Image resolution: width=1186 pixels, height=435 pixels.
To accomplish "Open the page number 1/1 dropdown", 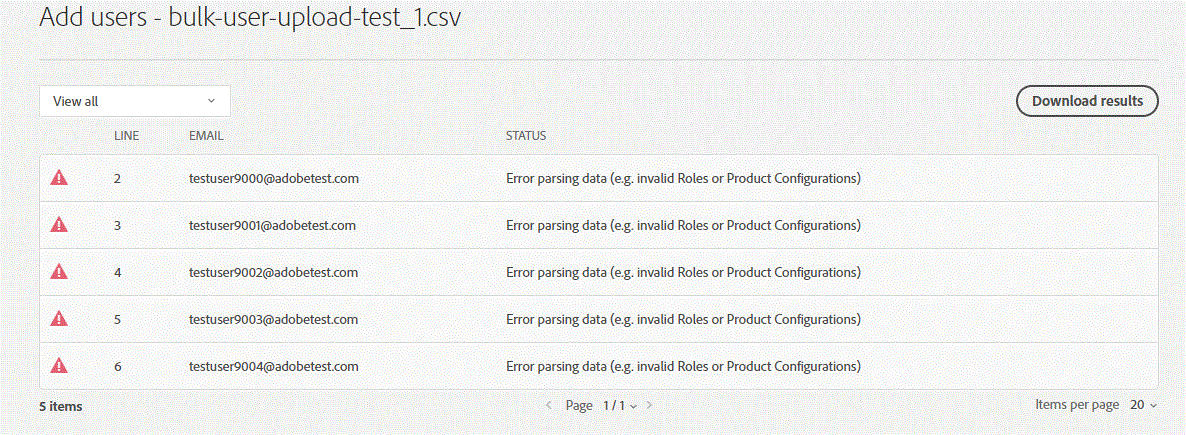I will 619,405.
